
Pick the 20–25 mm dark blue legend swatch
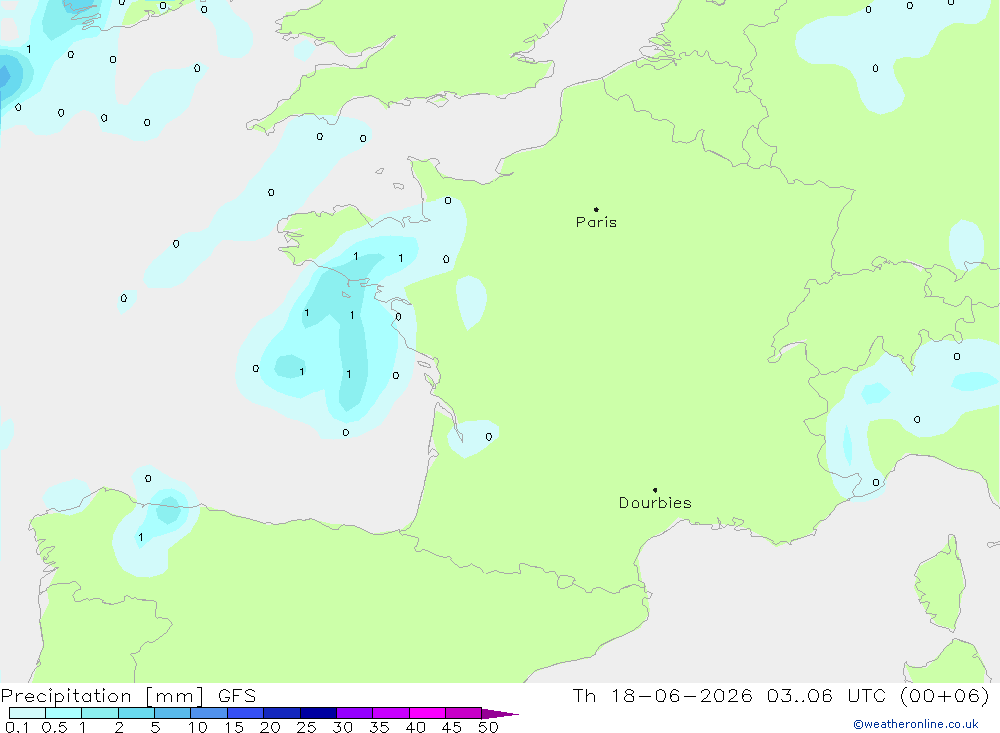(x=282, y=713)
